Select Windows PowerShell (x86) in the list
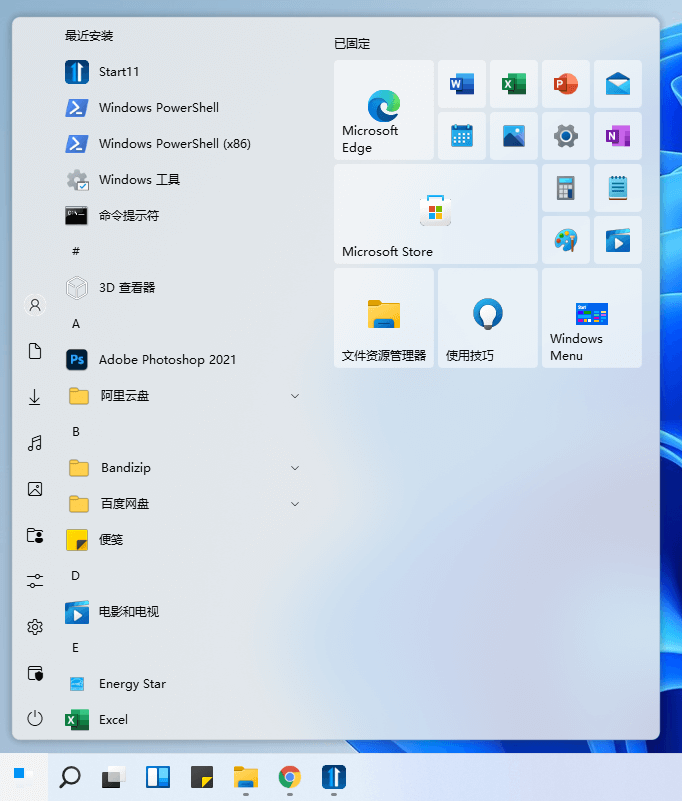 point(174,144)
